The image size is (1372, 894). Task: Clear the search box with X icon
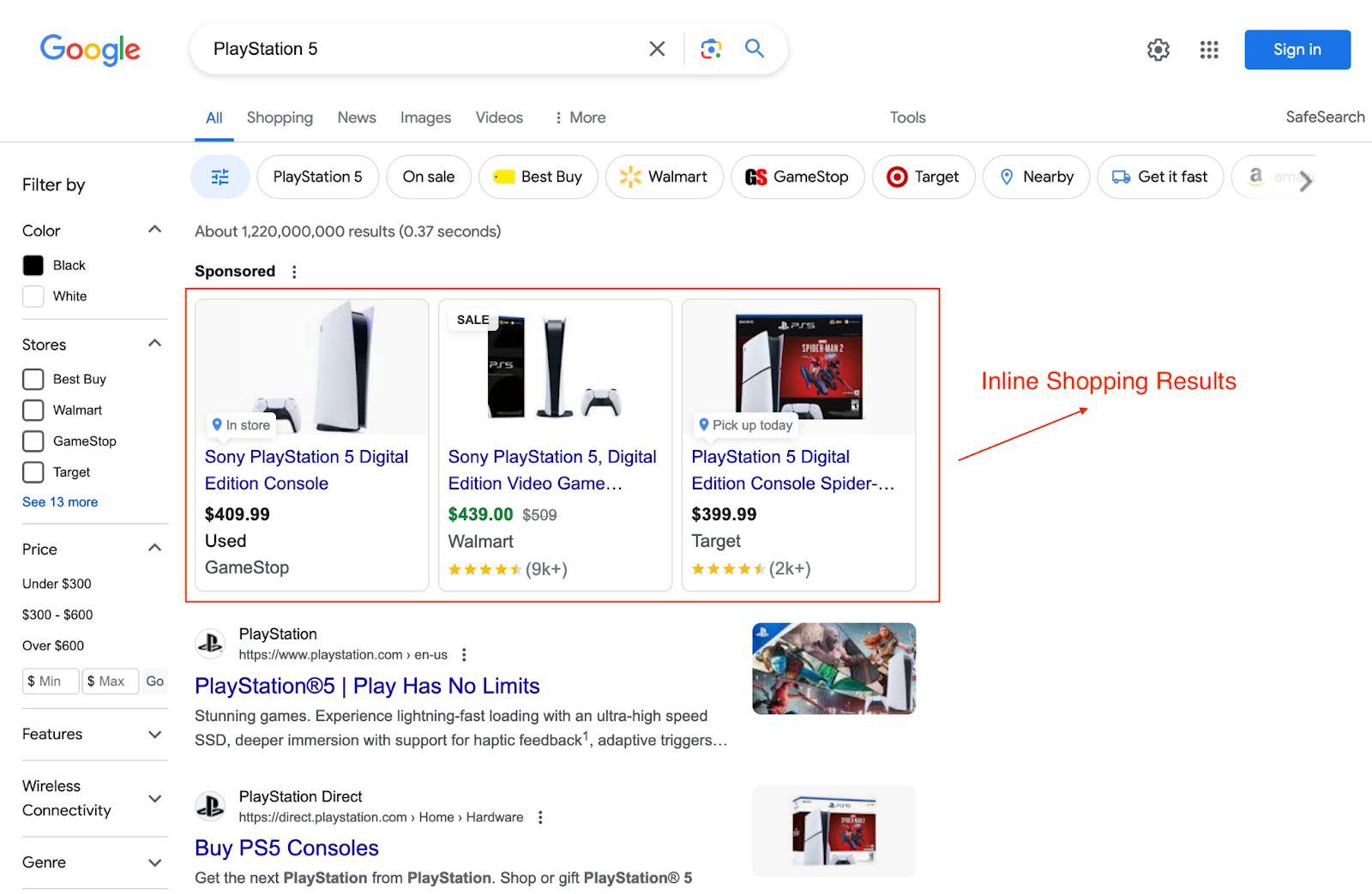pos(657,49)
